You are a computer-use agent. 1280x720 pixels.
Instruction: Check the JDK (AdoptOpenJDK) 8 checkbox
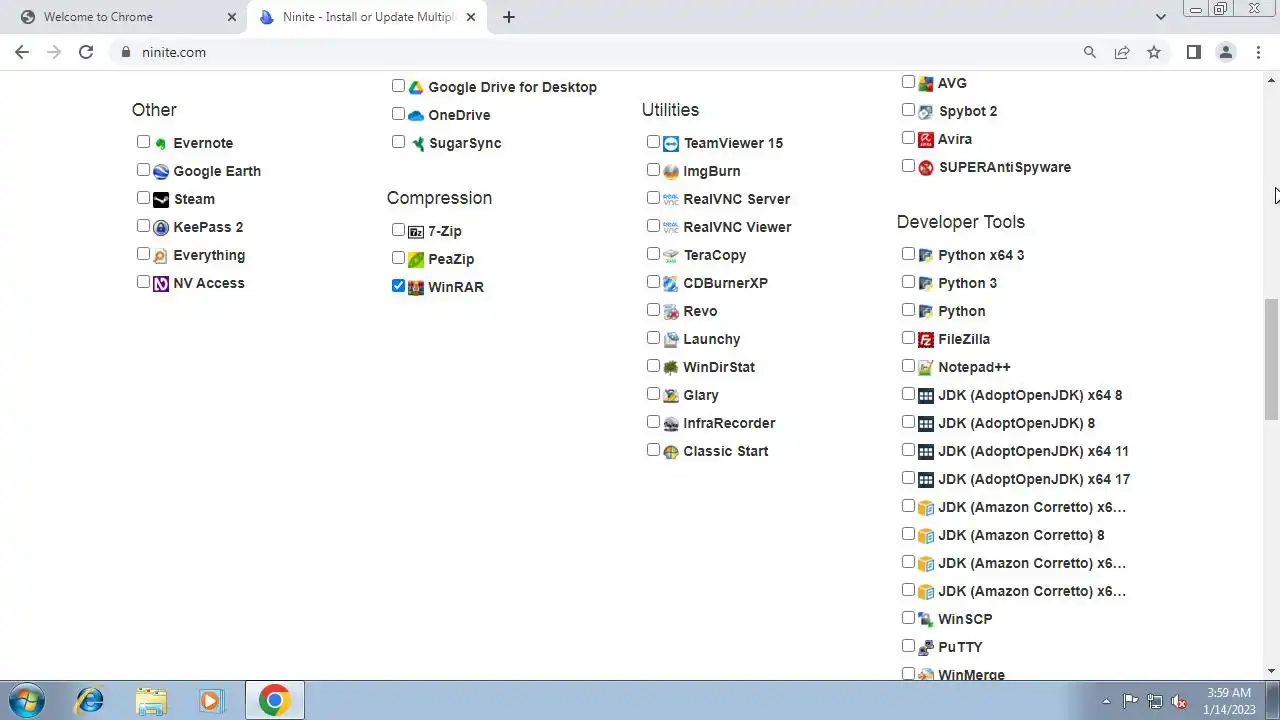tap(908, 422)
